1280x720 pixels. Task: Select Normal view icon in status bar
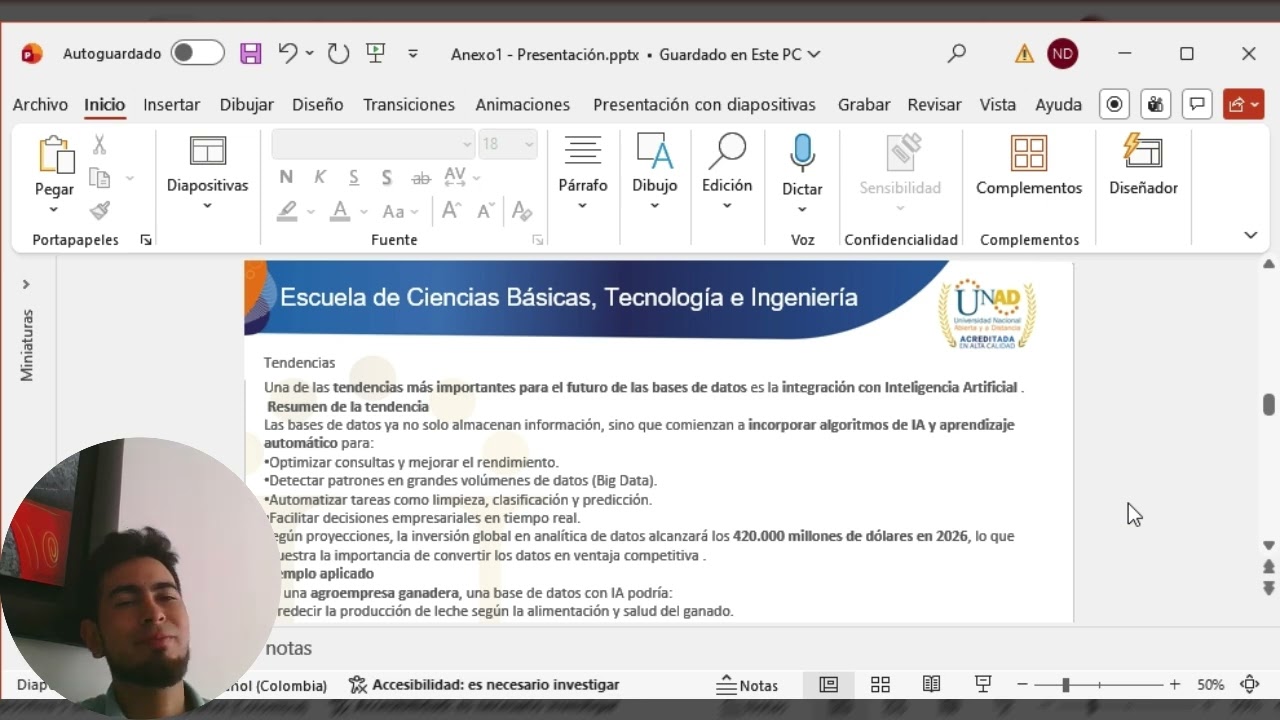coord(829,685)
